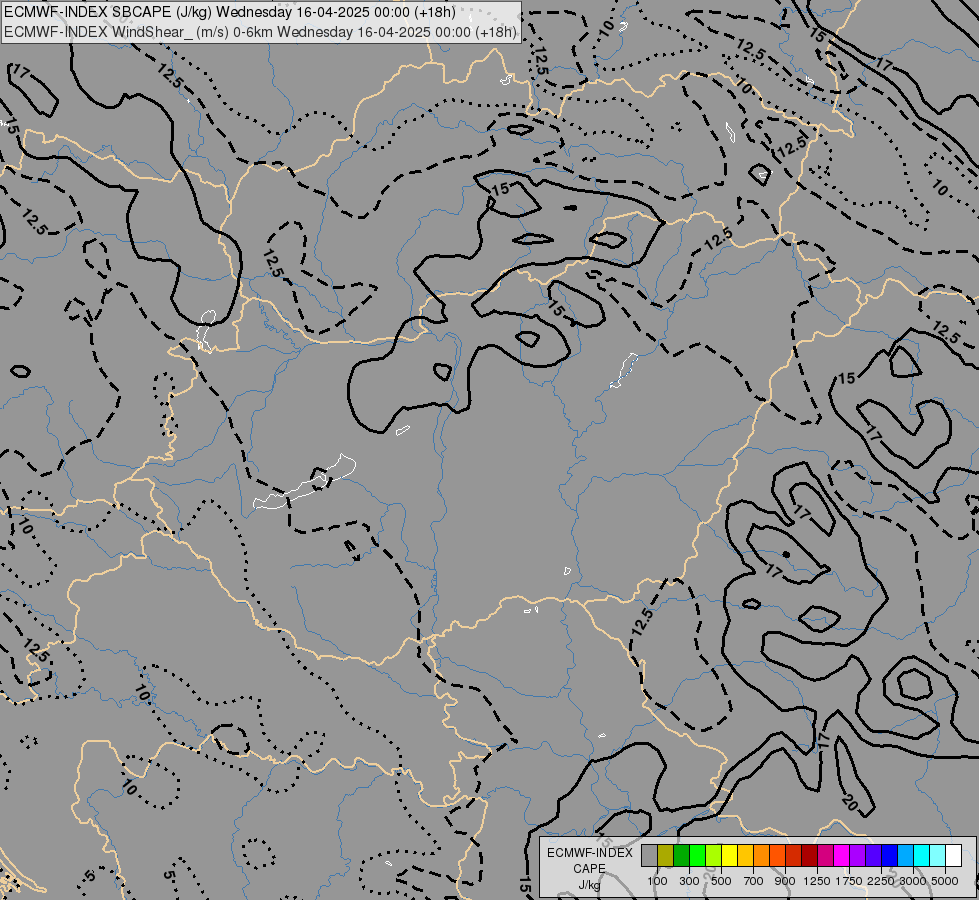Select the white legend swatch
The width and height of the screenshot is (979, 900).
[953, 855]
